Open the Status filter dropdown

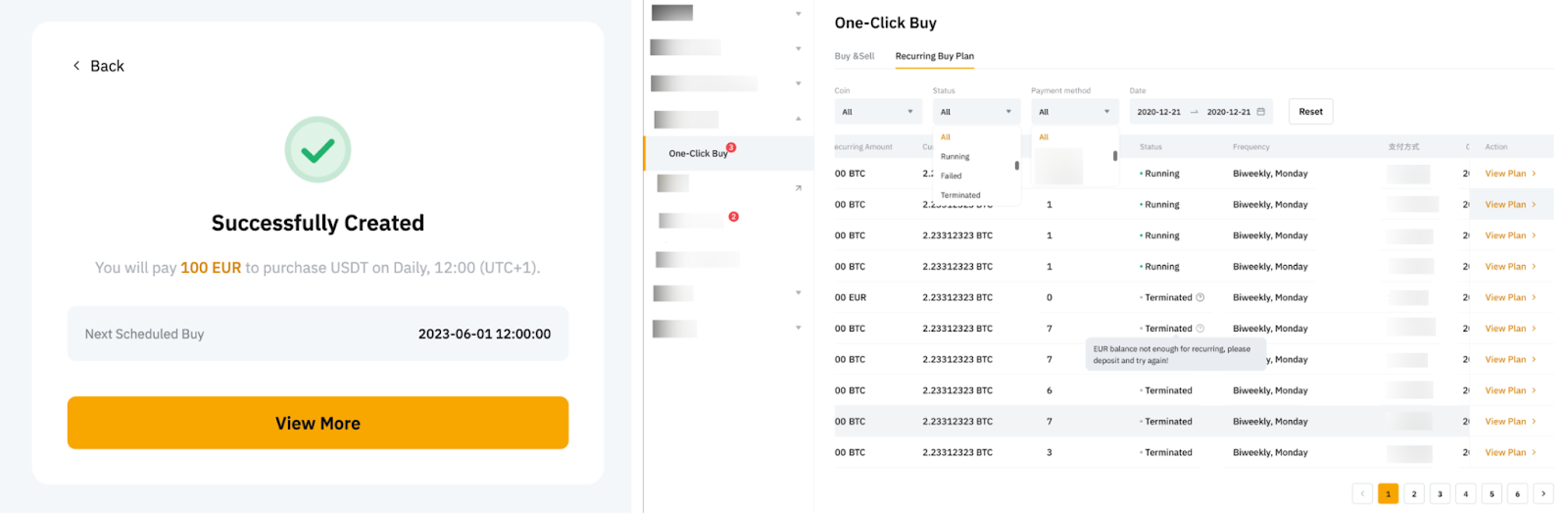976,112
